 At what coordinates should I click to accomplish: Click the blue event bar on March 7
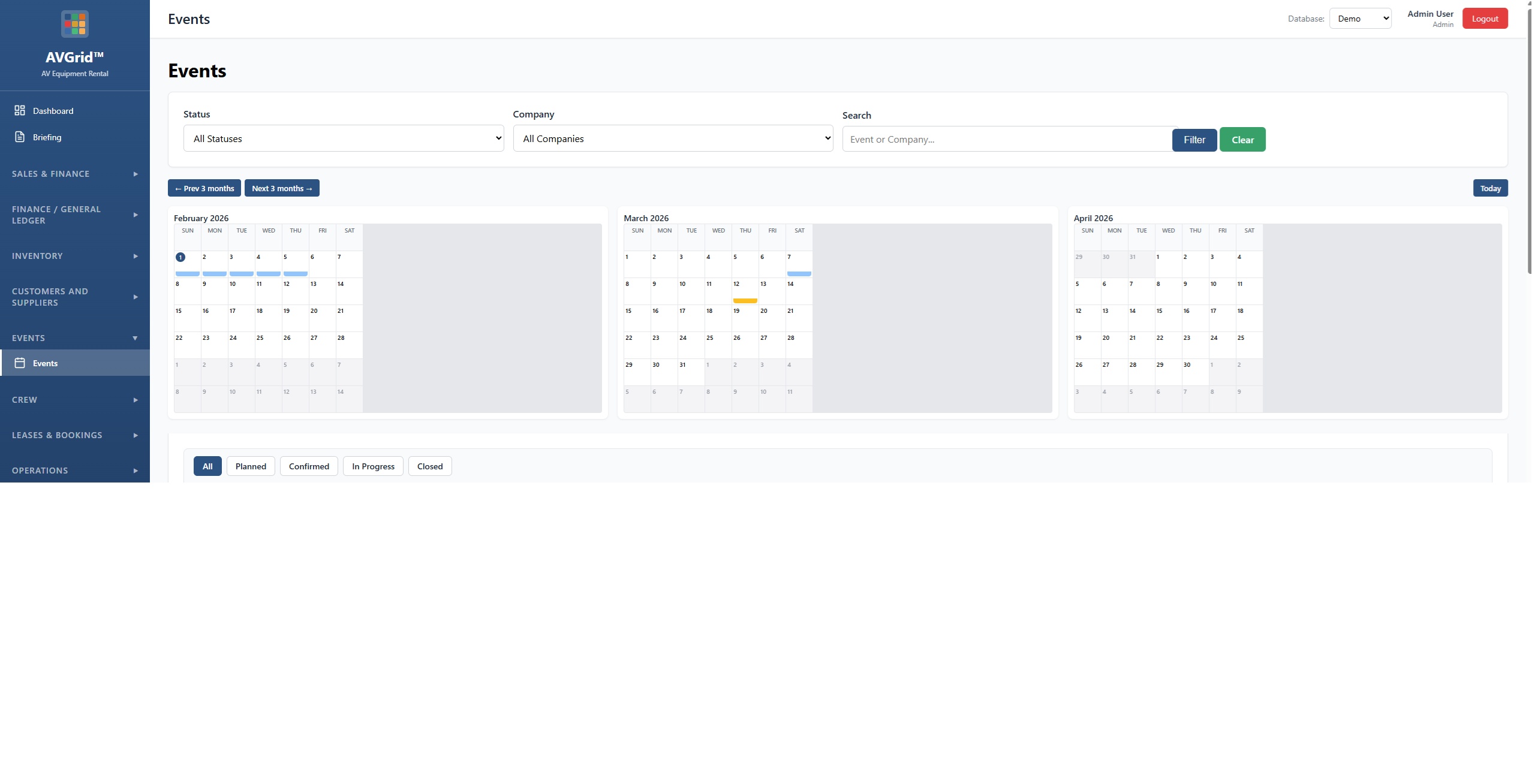click(x=799, y=273)
